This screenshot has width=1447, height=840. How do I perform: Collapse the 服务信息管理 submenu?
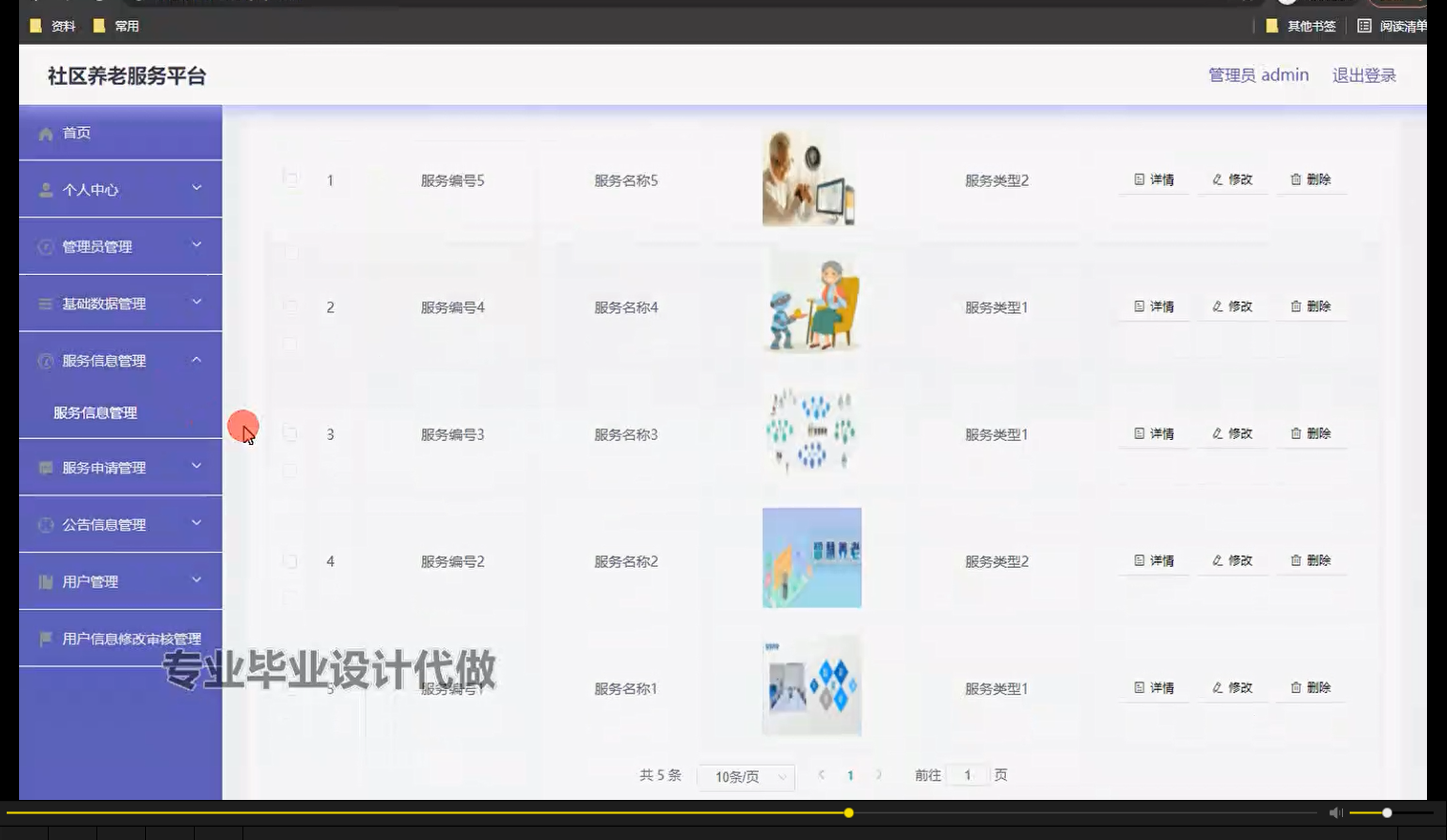(102, 360)
